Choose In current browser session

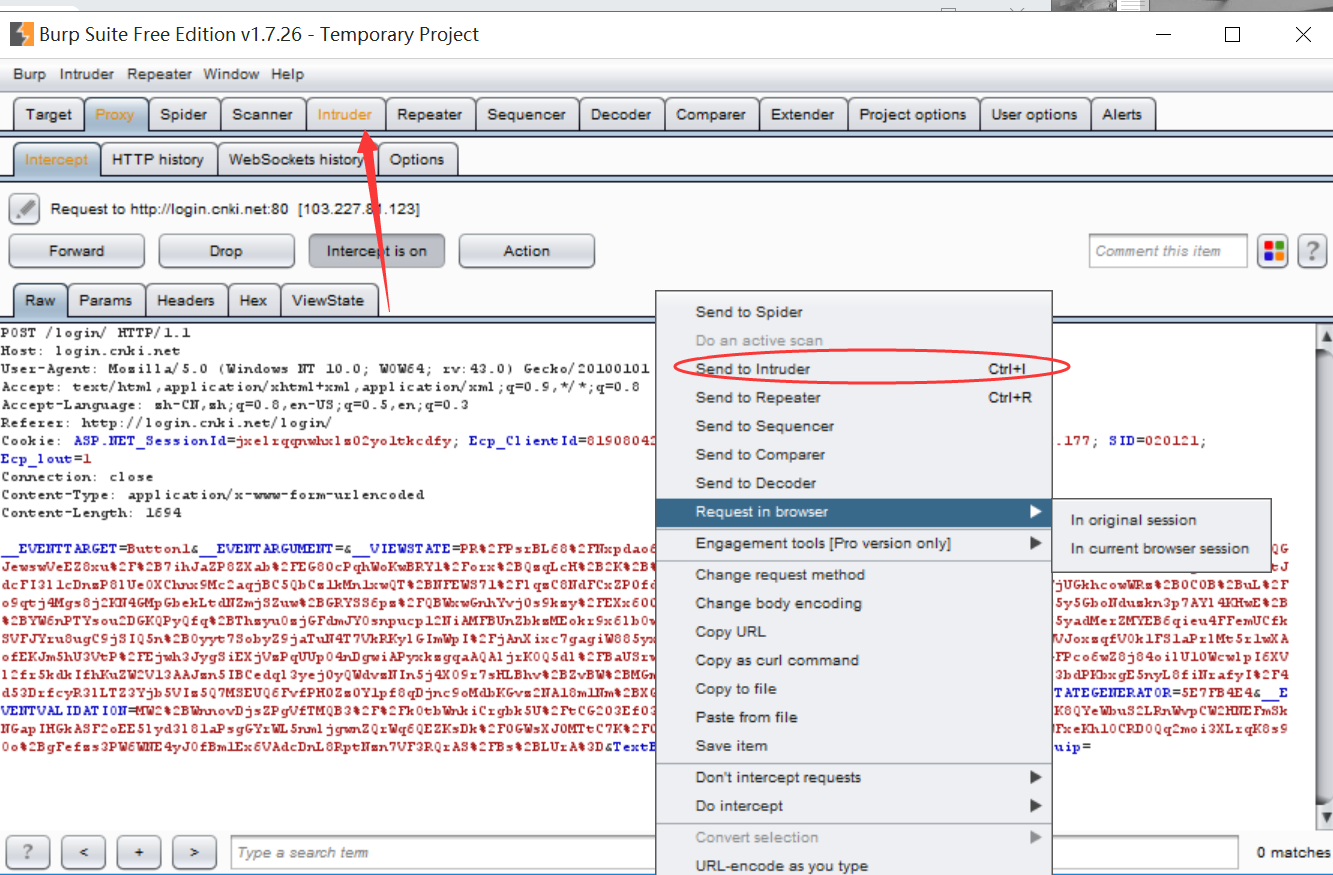click(x=1161, y=548)
